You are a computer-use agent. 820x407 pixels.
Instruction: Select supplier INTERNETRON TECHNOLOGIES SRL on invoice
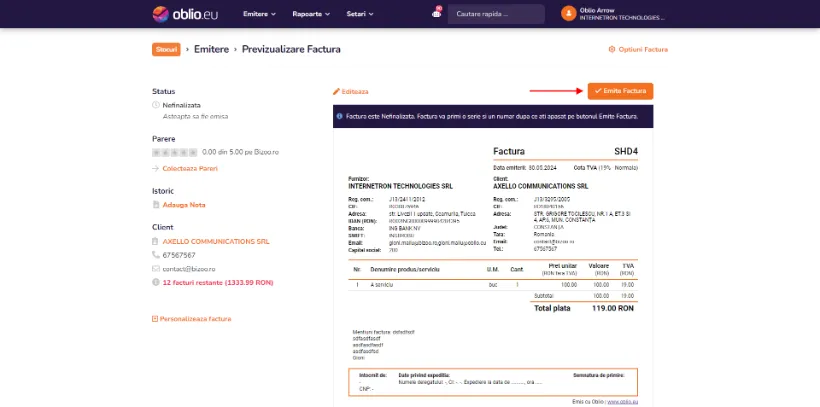point(401,186)
